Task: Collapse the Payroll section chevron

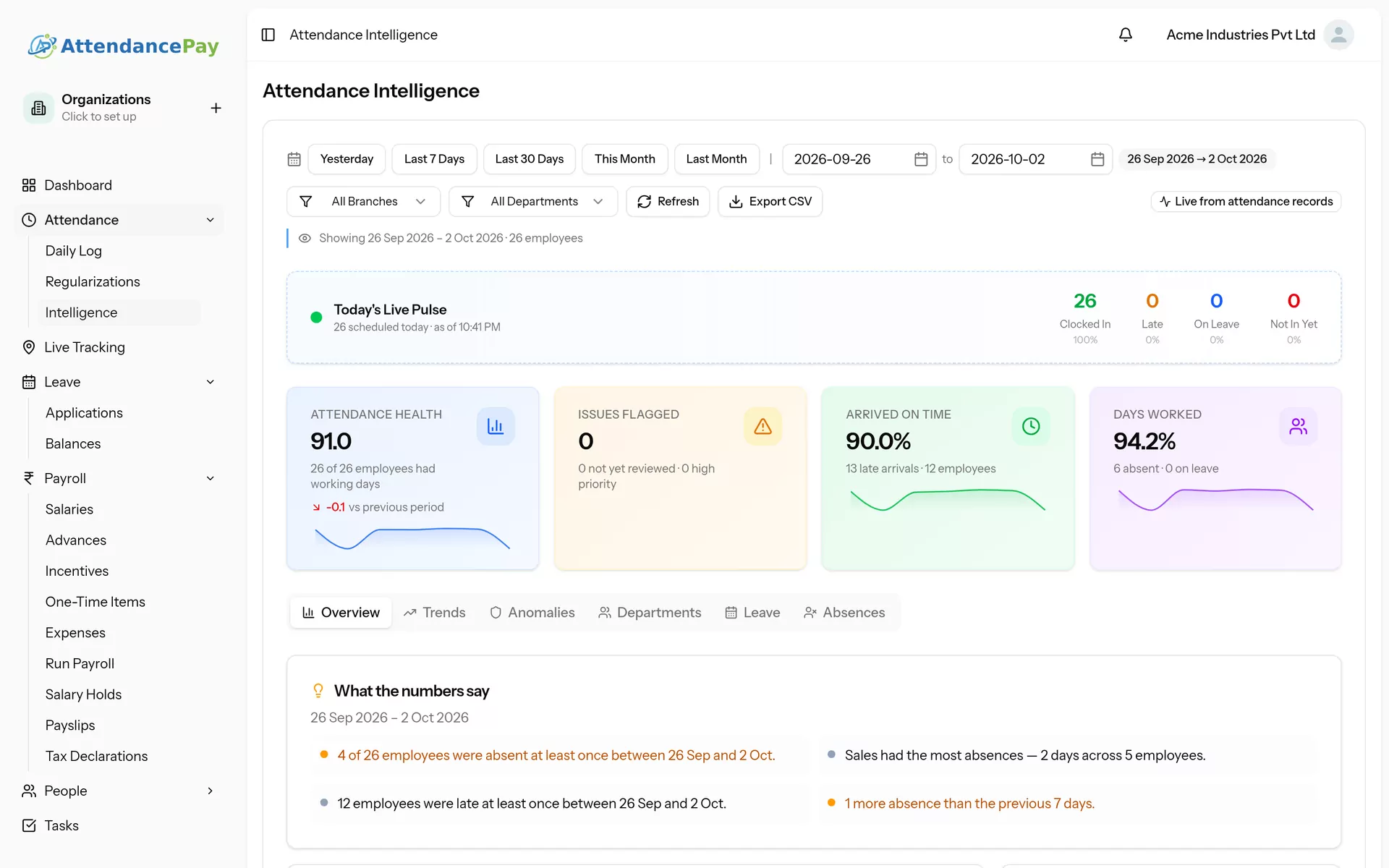Action: click(x=211, y=478)
